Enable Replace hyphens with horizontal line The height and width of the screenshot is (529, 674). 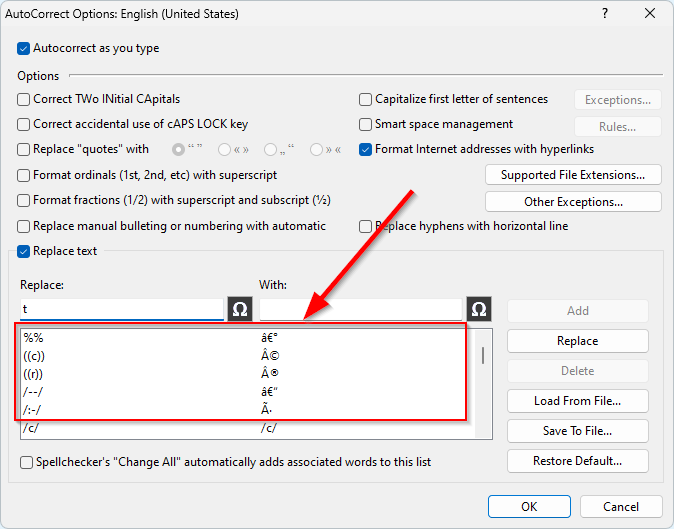(x=366, y=226)
